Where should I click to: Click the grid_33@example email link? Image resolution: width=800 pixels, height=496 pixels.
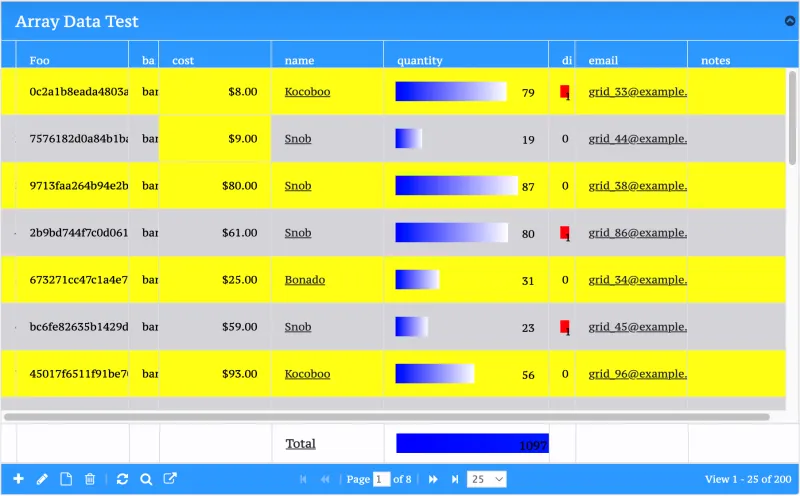click(637, 92)
